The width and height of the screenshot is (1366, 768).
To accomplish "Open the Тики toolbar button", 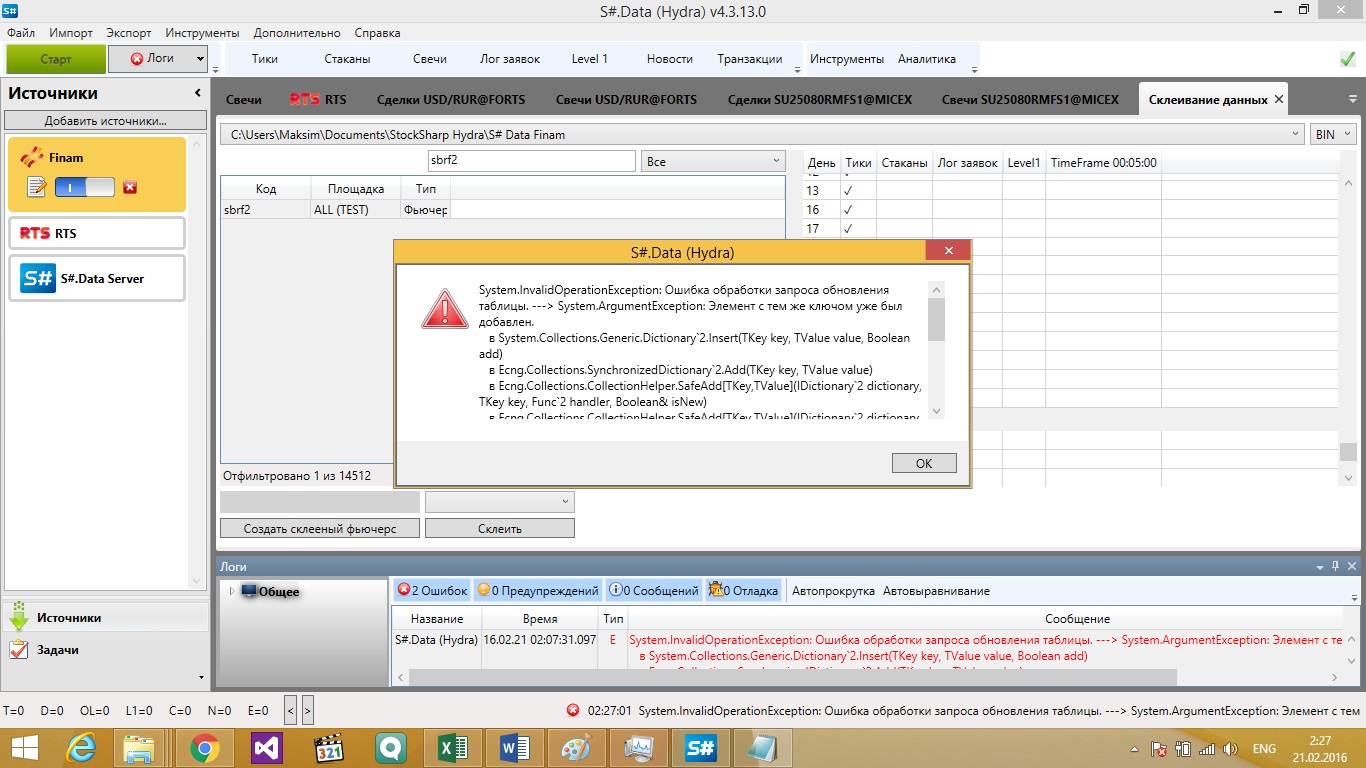I will tap(265, 59).
